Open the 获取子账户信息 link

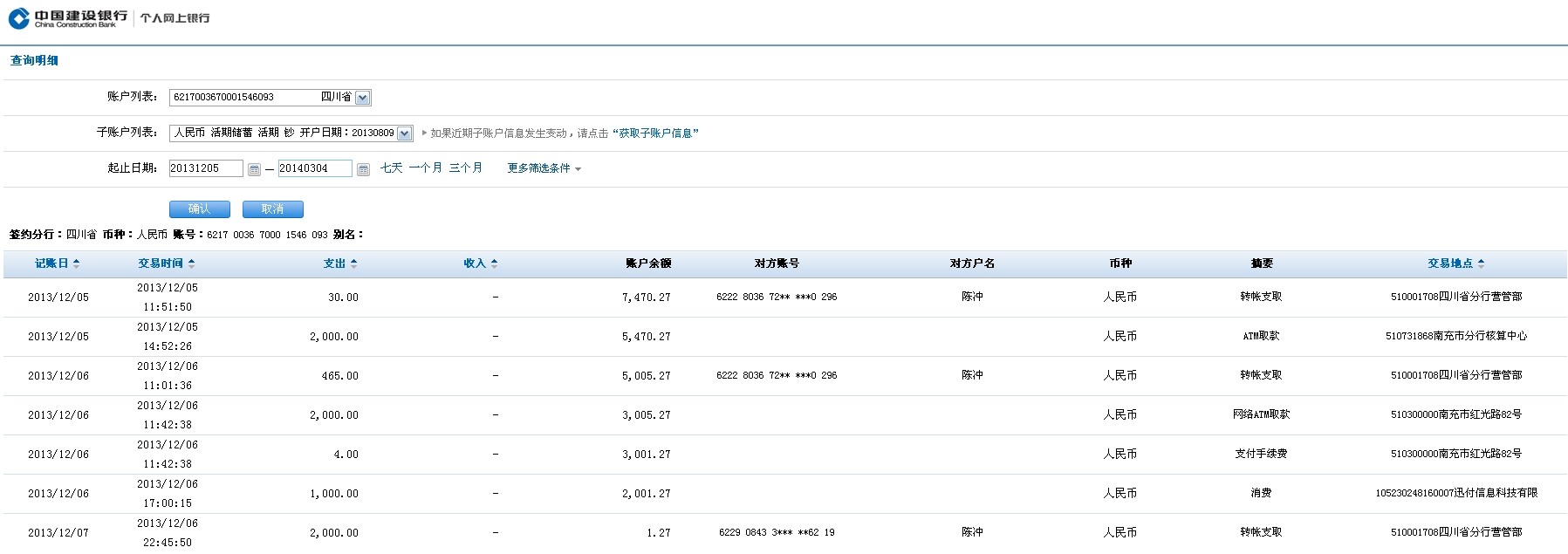[x=655, y=133]
